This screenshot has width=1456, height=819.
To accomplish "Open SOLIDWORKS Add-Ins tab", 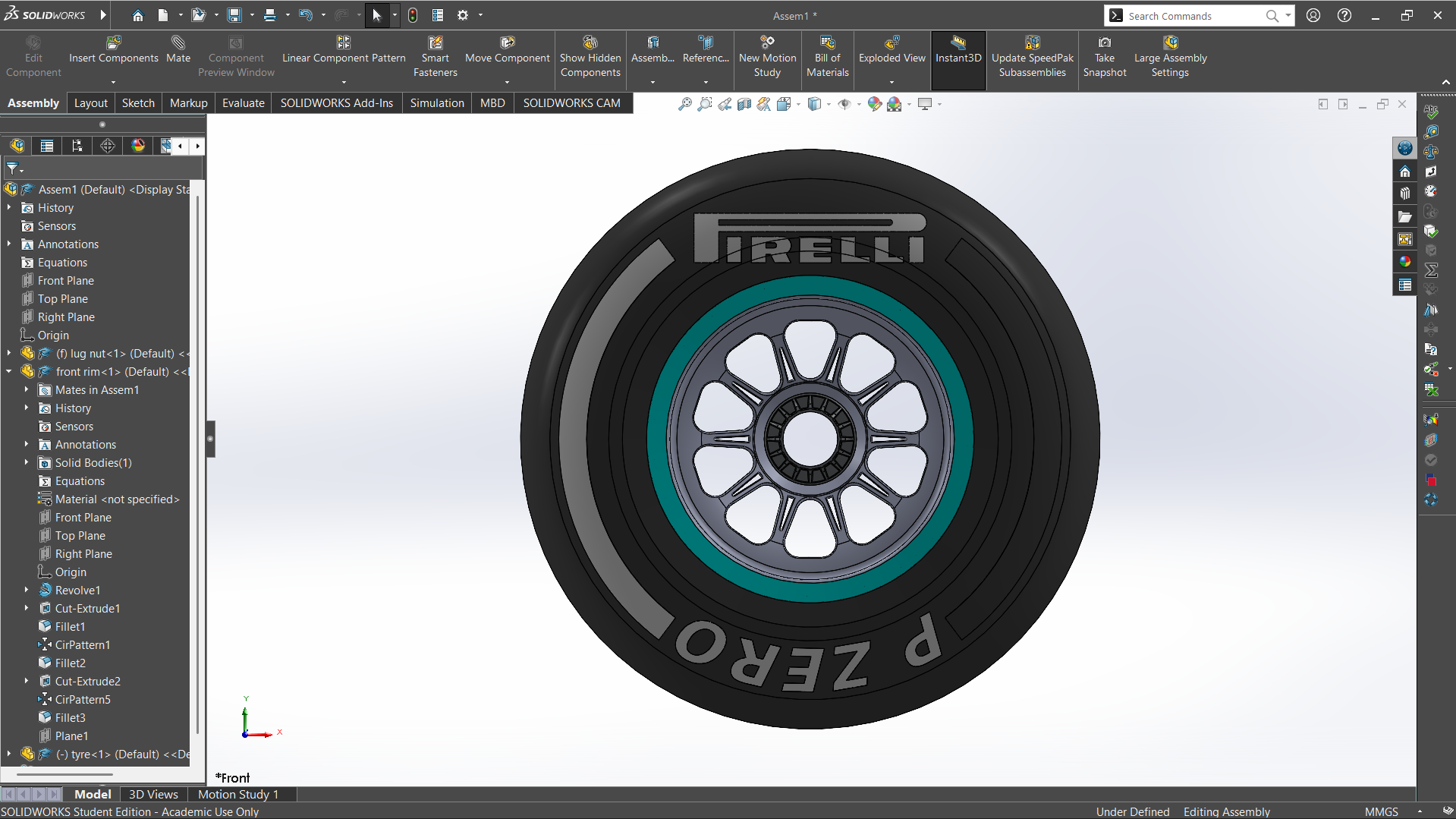I will click(337, 103).
